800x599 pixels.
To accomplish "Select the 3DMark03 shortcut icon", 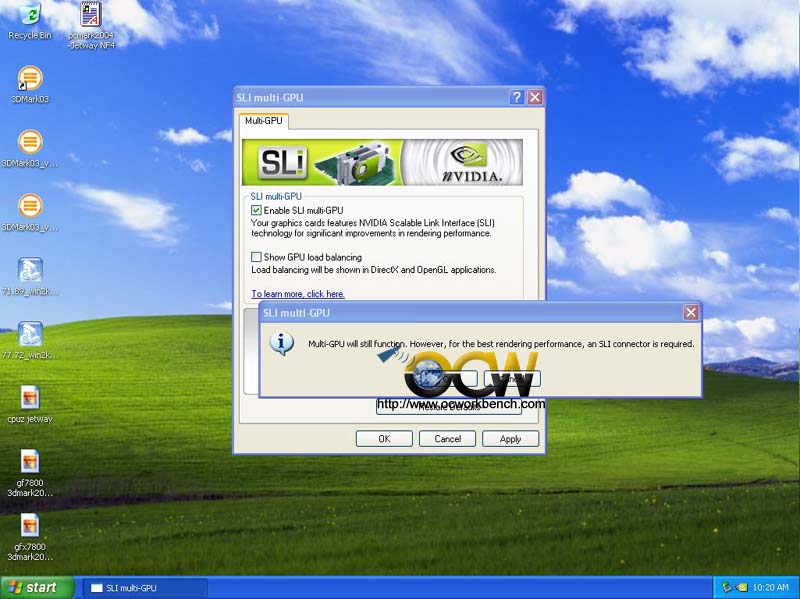I will tap(30, 85).
